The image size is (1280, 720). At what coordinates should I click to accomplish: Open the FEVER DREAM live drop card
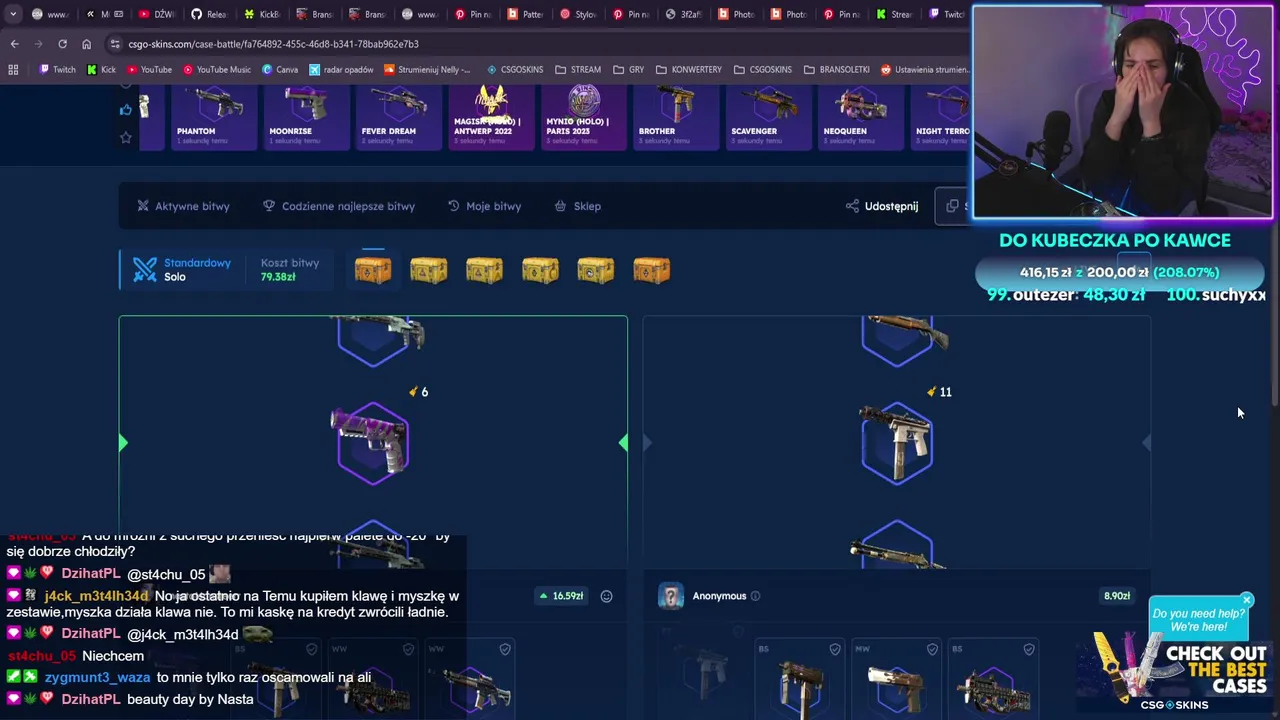397,117
